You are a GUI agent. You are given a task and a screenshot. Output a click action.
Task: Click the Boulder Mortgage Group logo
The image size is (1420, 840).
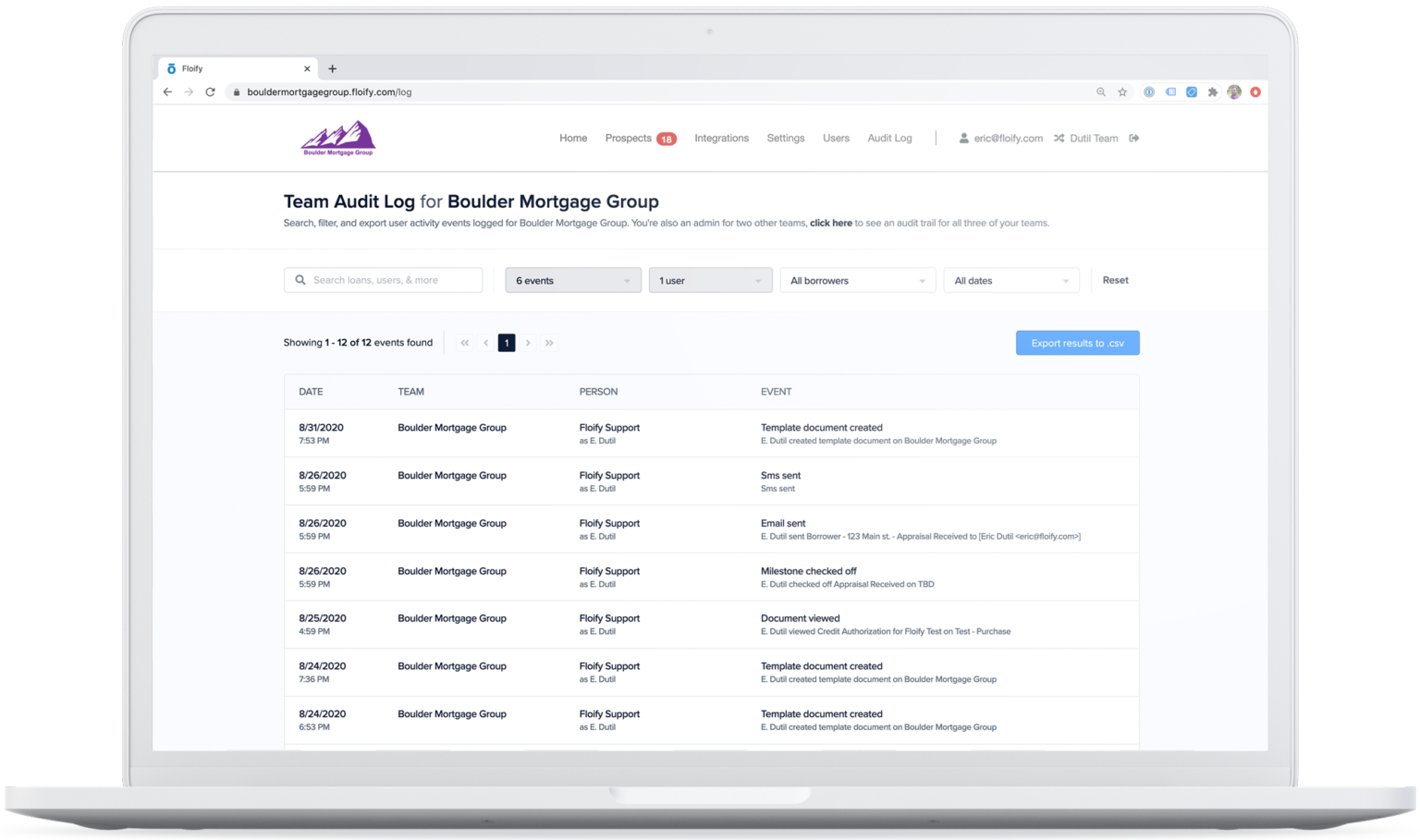coord(337,137)
